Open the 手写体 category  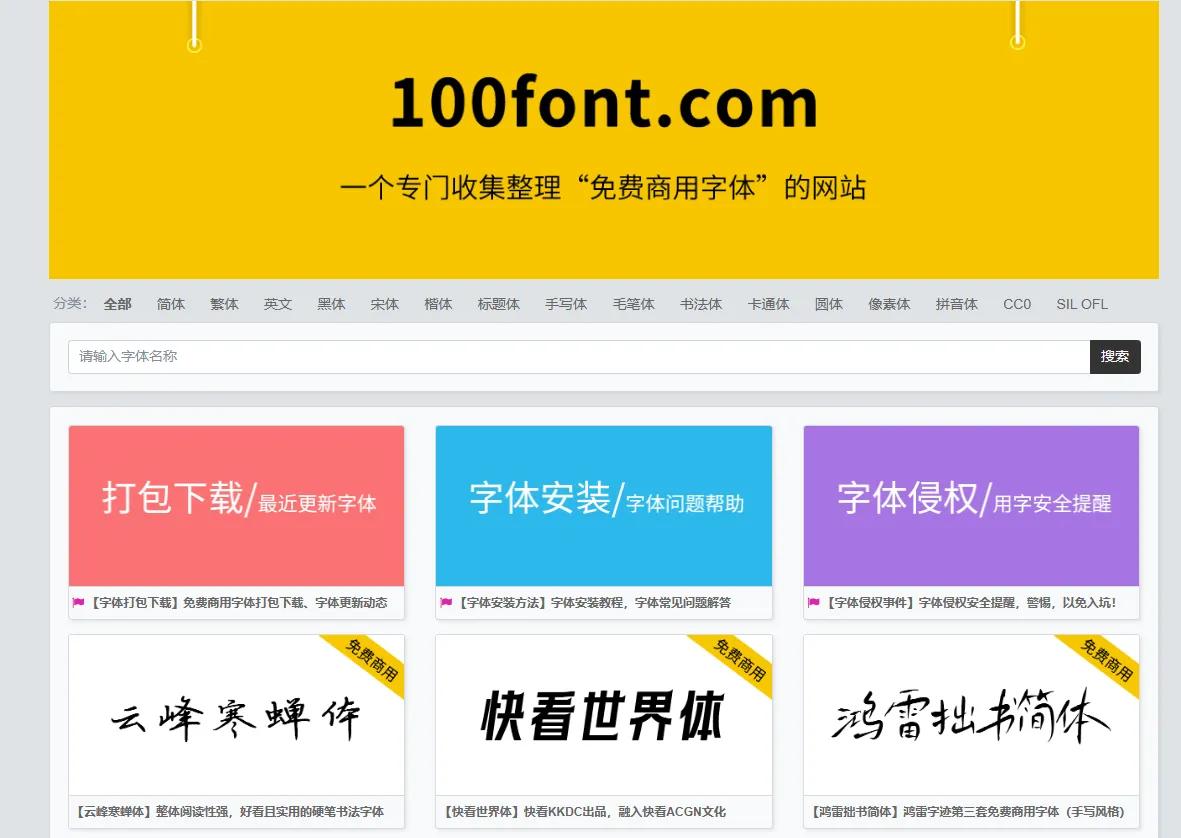pos(566,304)
